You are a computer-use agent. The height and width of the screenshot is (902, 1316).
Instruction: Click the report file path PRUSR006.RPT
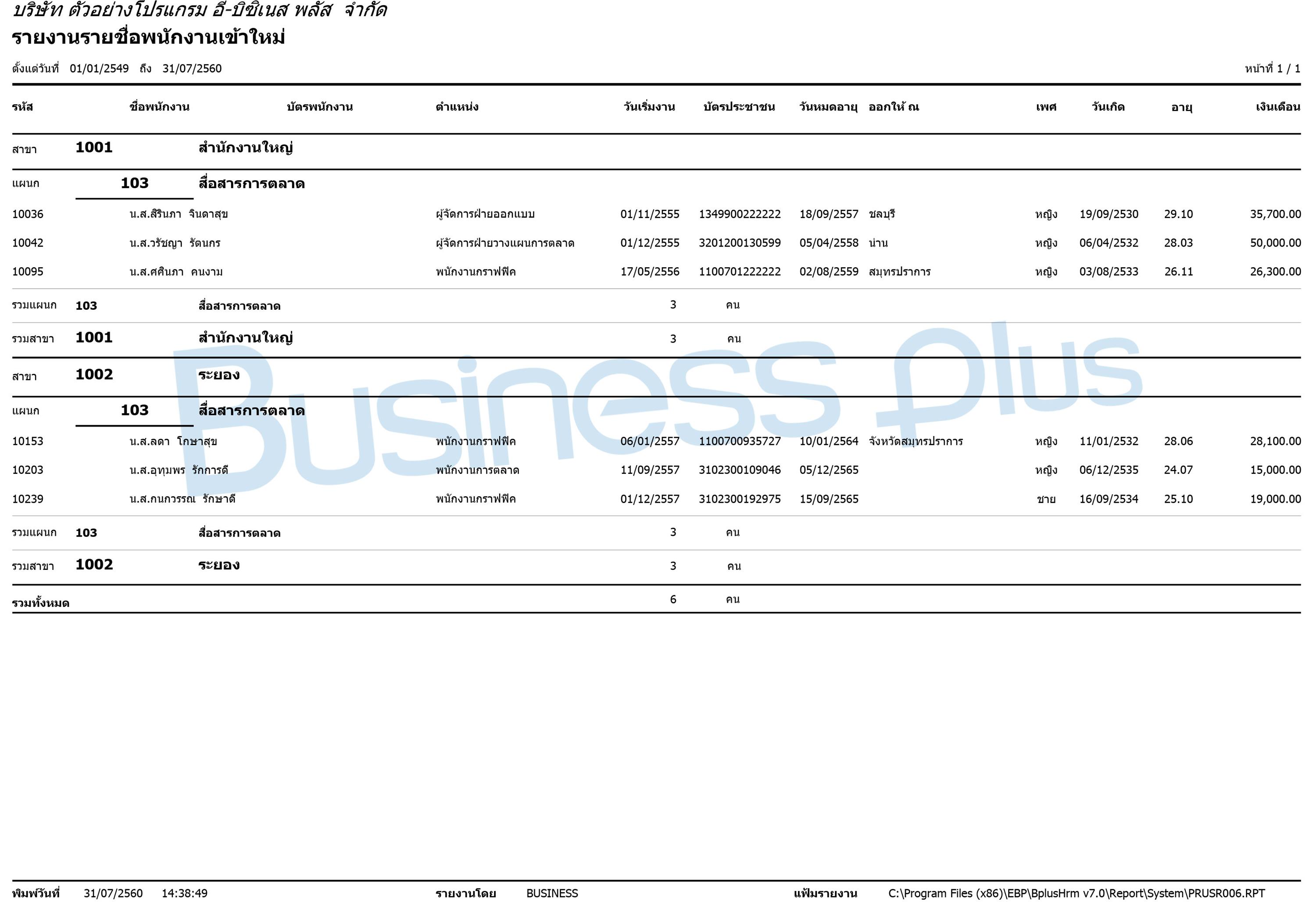click(1076, 893)
